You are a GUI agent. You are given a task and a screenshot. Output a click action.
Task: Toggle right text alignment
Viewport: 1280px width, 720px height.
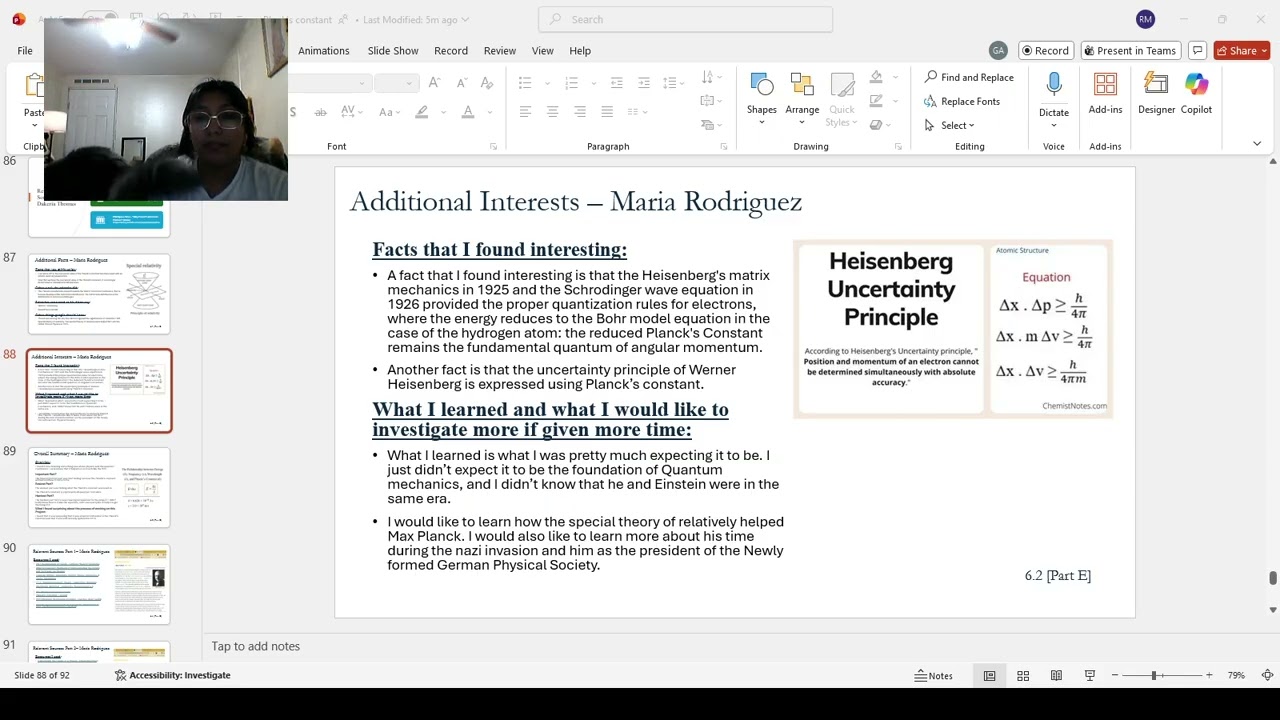pos(579,112)
